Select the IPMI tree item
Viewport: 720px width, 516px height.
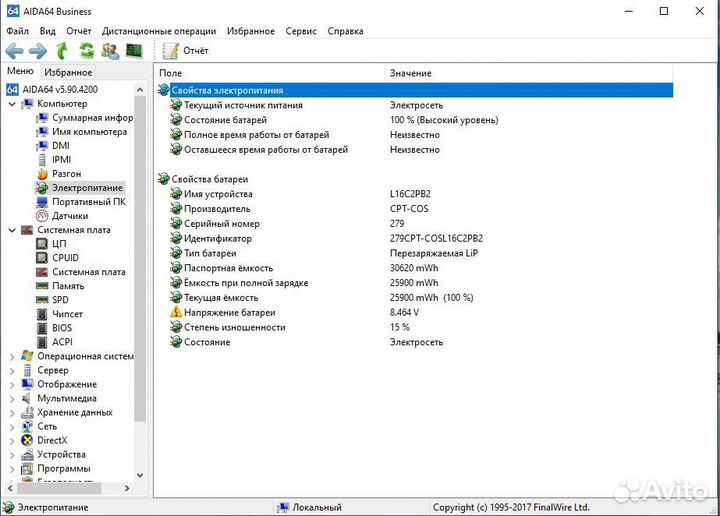click(62, 160)
